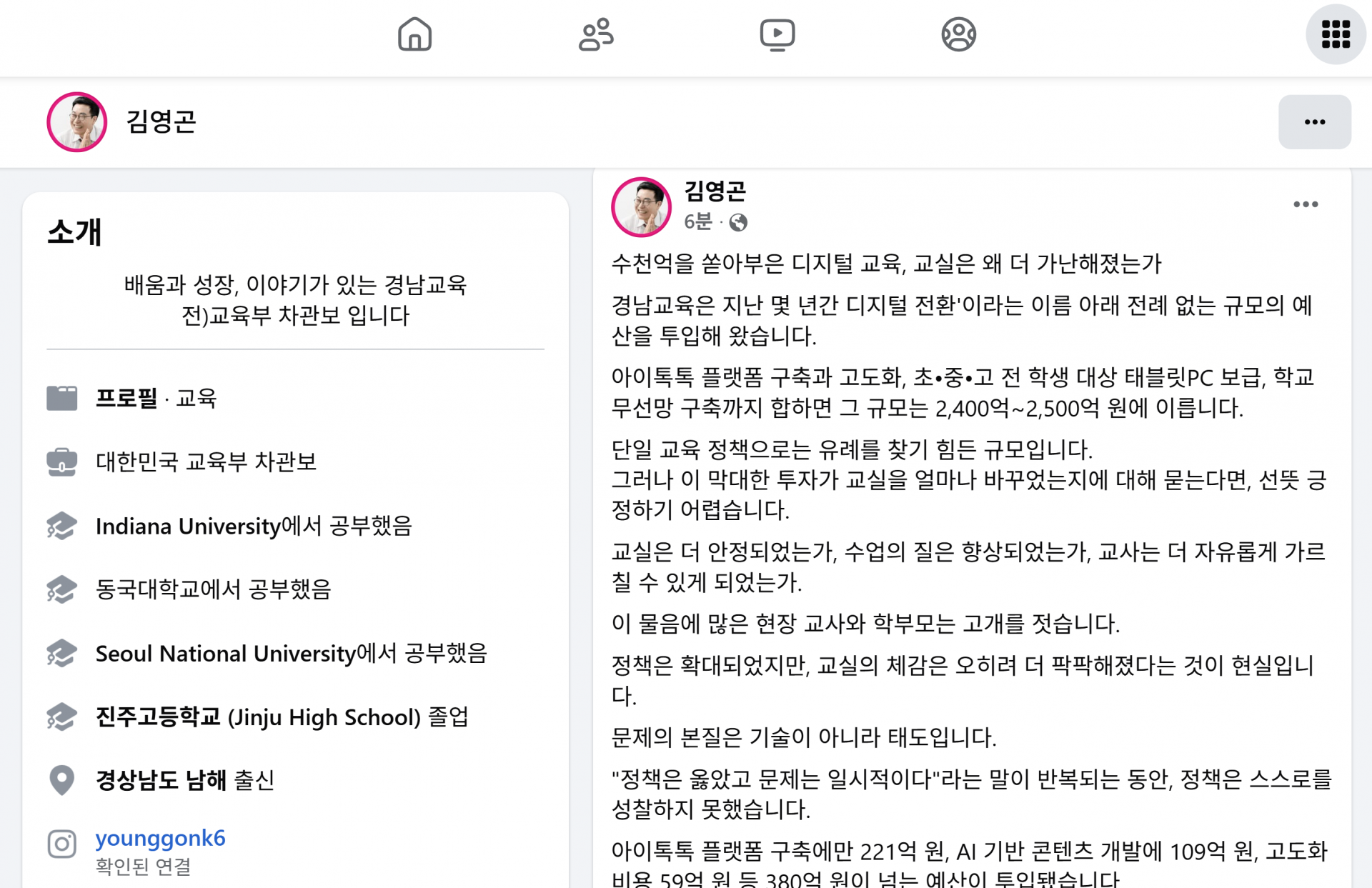Open the Groups icon in top navigation
This screenshot has width=1372, height=888.
pyautogui.click(x=958, y=34)
